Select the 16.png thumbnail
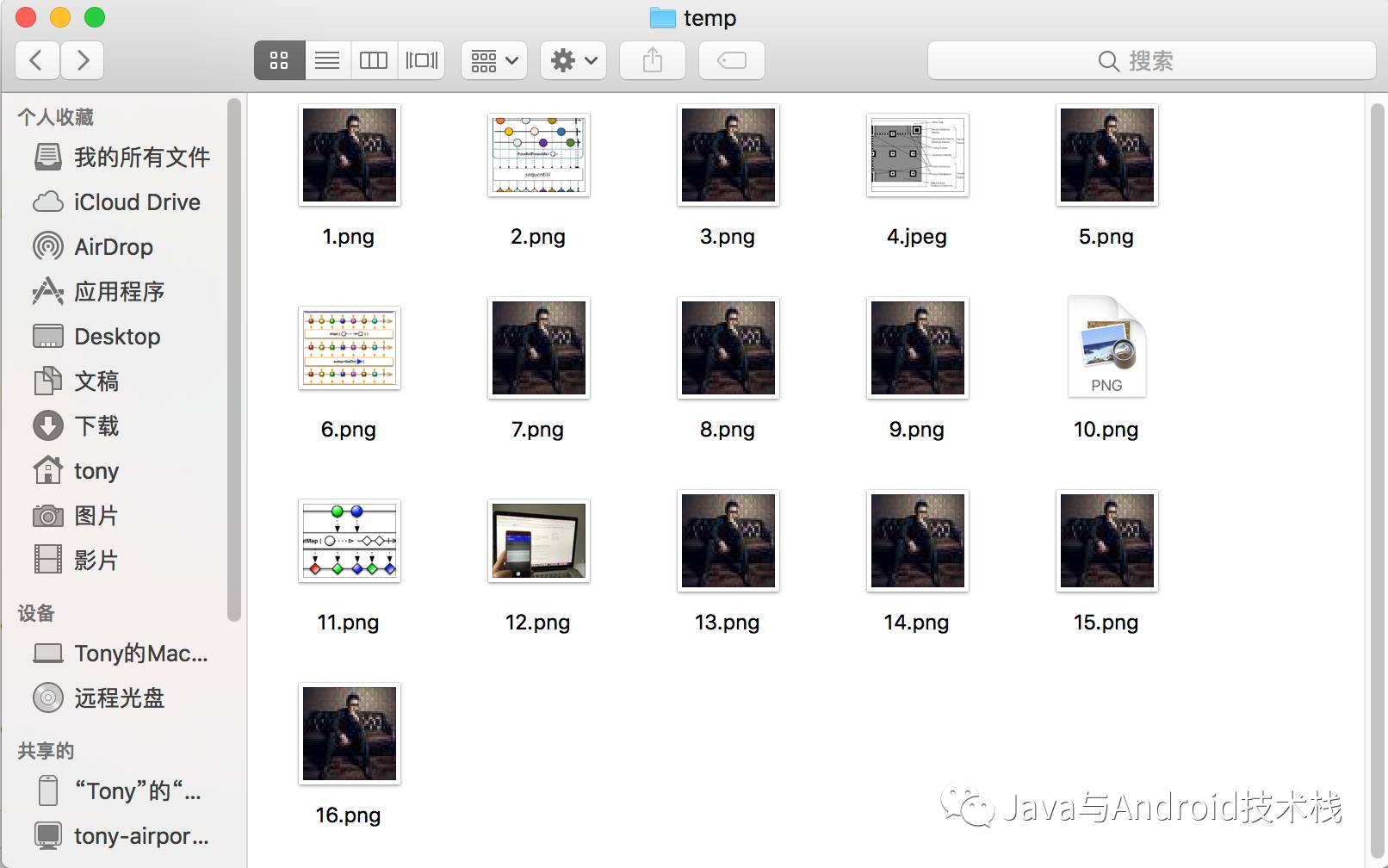1388x868 pixels. point(350,734)
